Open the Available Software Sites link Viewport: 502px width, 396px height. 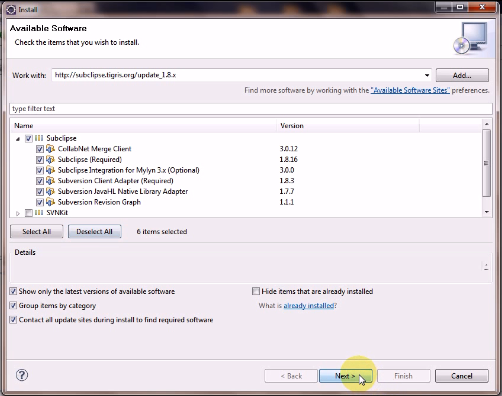tap(410, 90)
